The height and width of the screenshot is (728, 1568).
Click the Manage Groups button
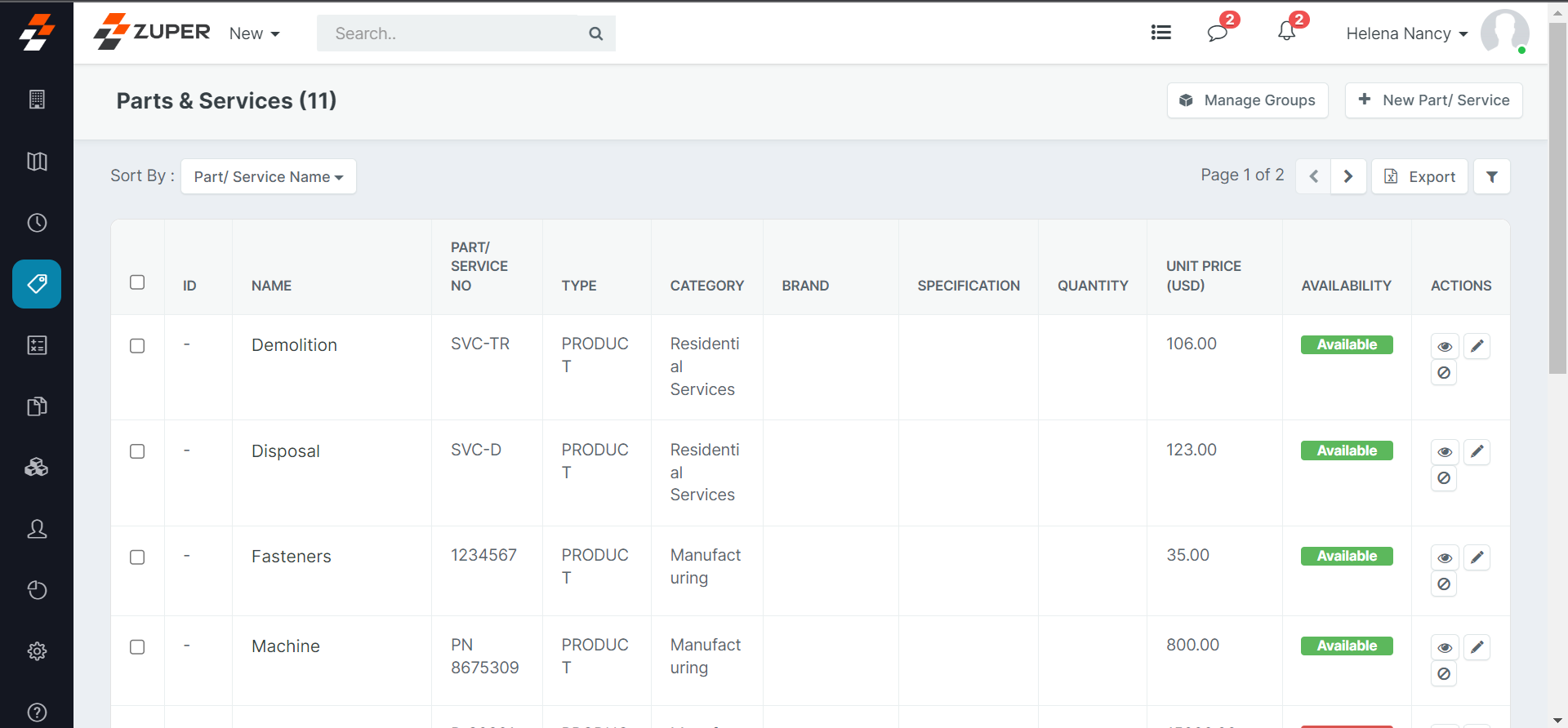pyautogui.click(x=1247, y=100)
